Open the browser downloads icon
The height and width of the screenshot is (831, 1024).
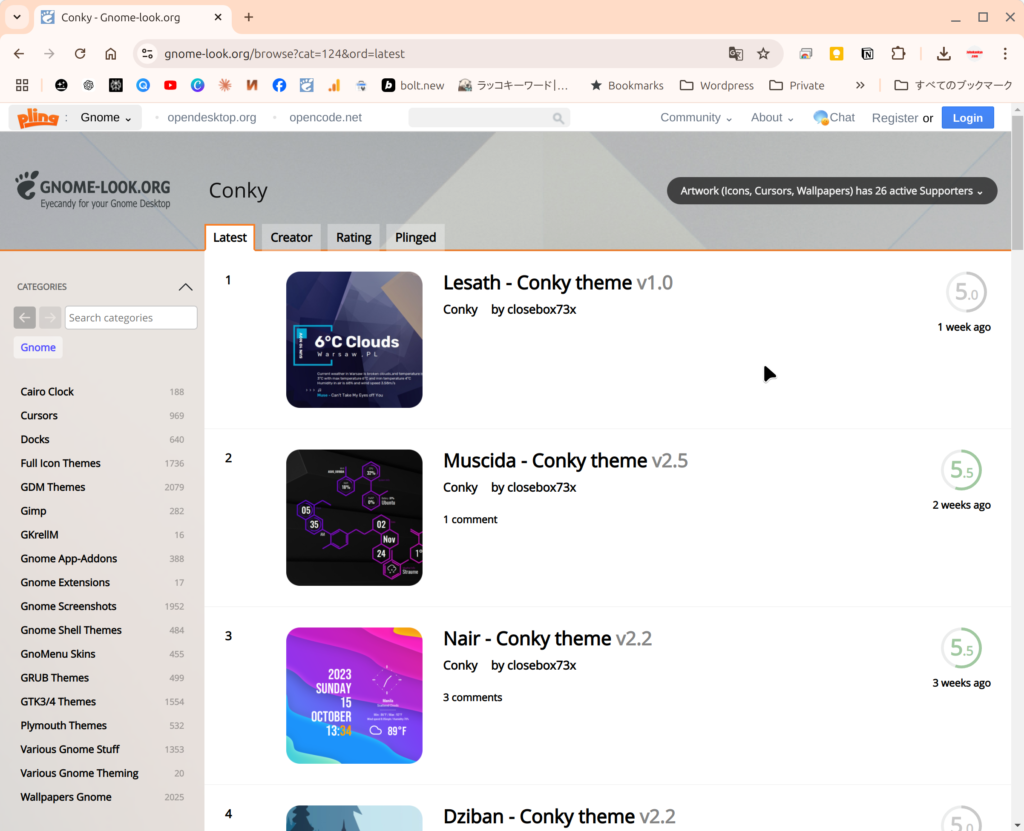point(943,54)
